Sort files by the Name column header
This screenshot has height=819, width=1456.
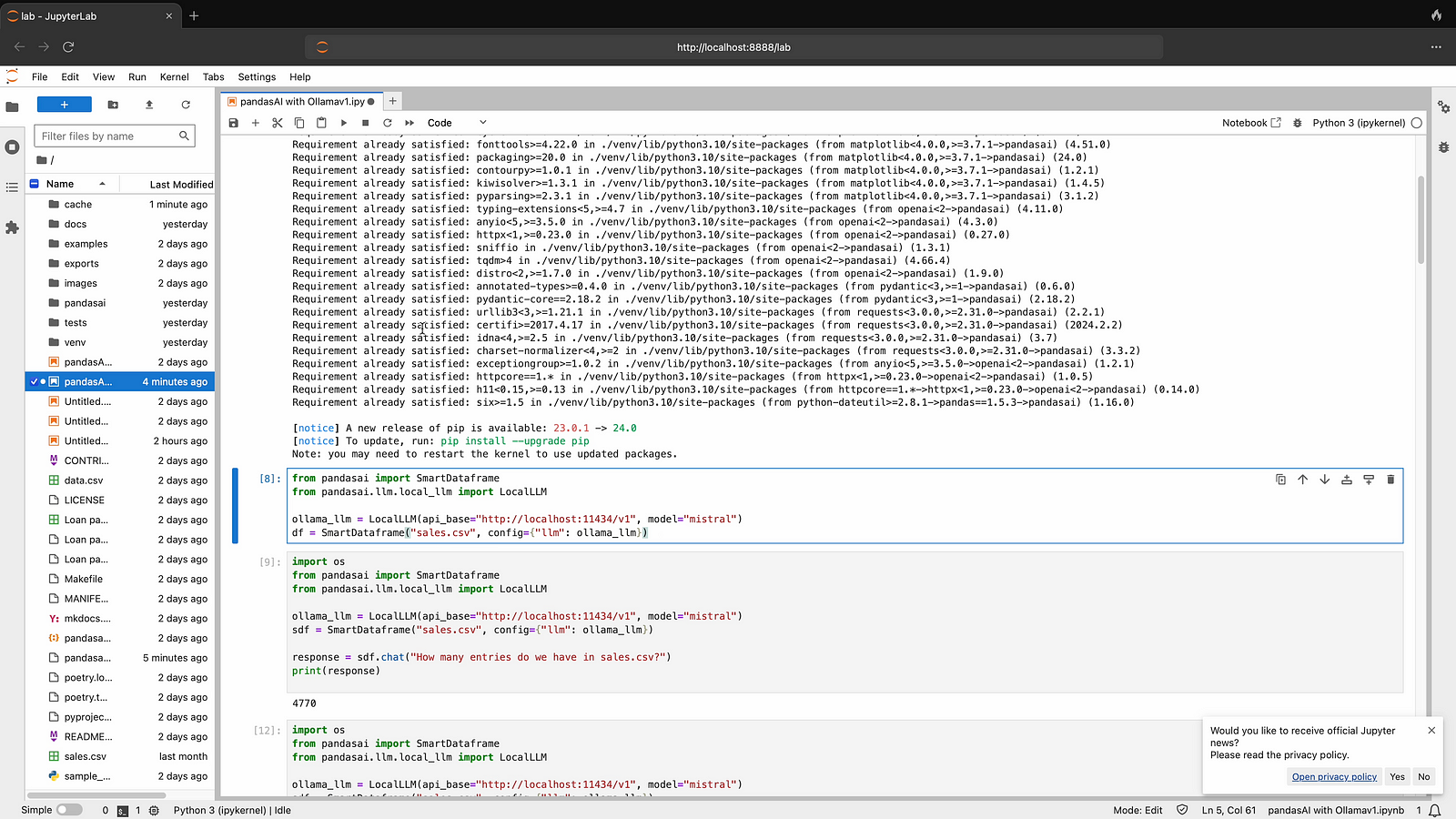60,184
